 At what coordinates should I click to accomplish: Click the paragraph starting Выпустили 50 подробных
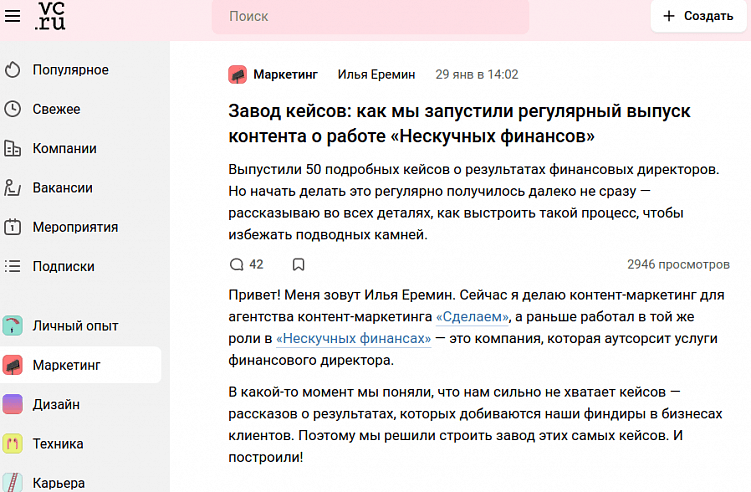[x=474, y=202]
